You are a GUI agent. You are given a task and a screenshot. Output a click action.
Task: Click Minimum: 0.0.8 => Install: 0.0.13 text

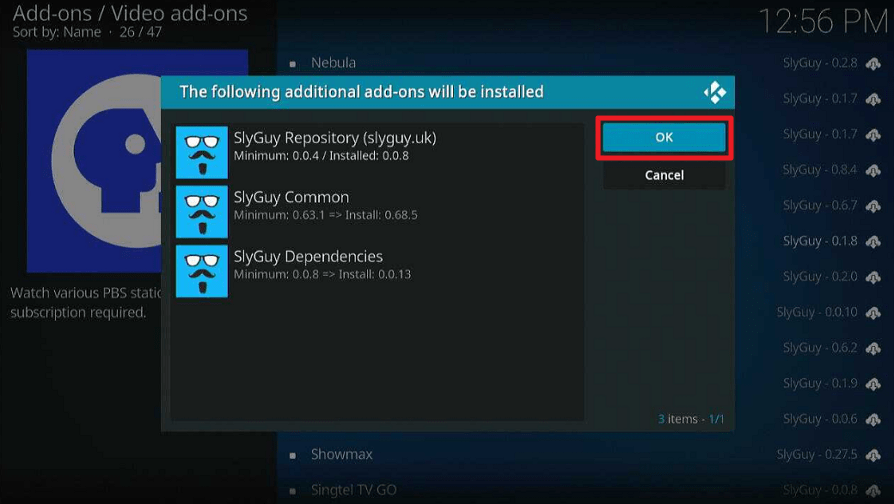(322, 274)
